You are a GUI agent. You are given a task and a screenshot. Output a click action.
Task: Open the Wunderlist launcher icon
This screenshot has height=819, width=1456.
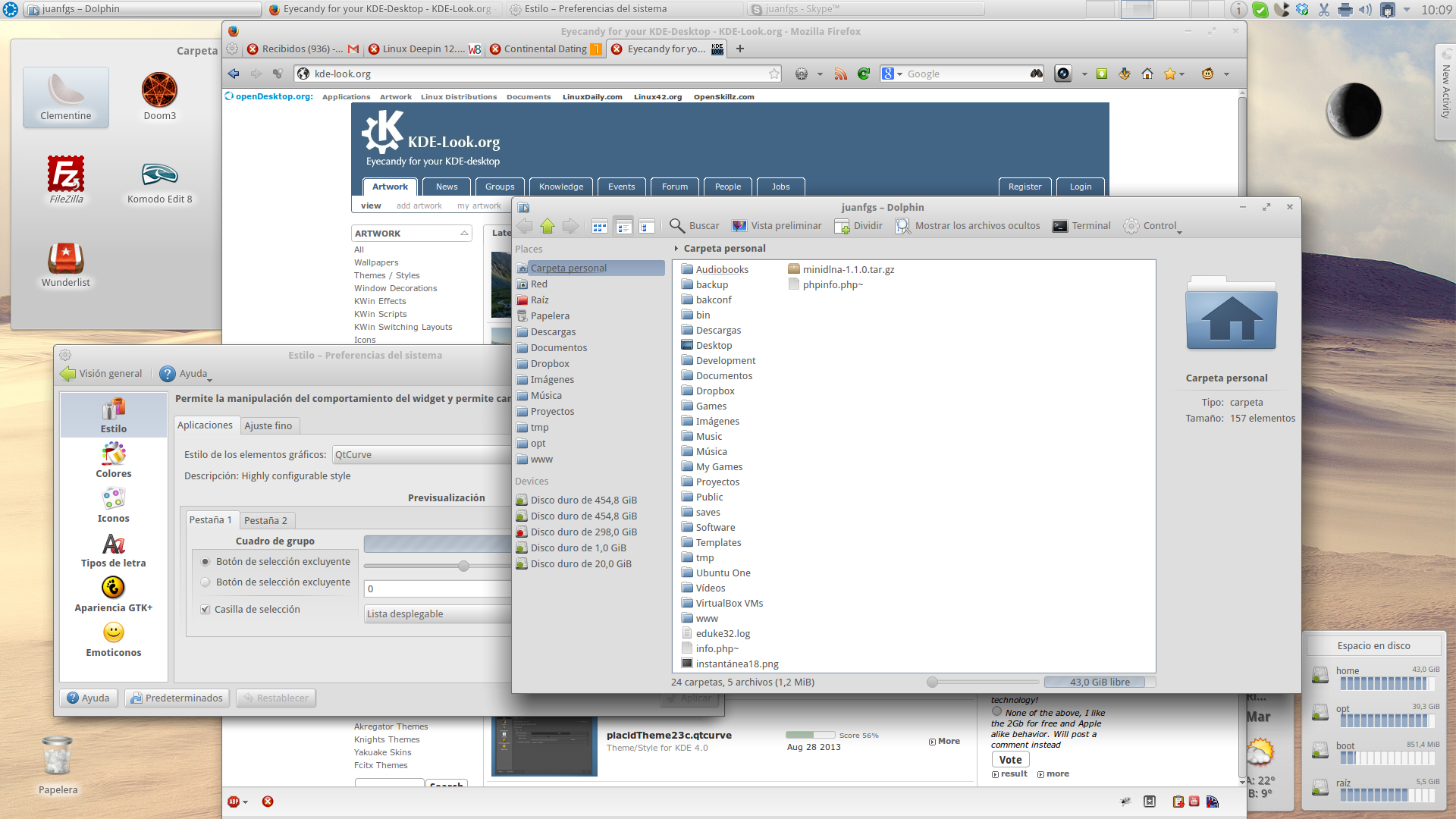tap(66, 264)
